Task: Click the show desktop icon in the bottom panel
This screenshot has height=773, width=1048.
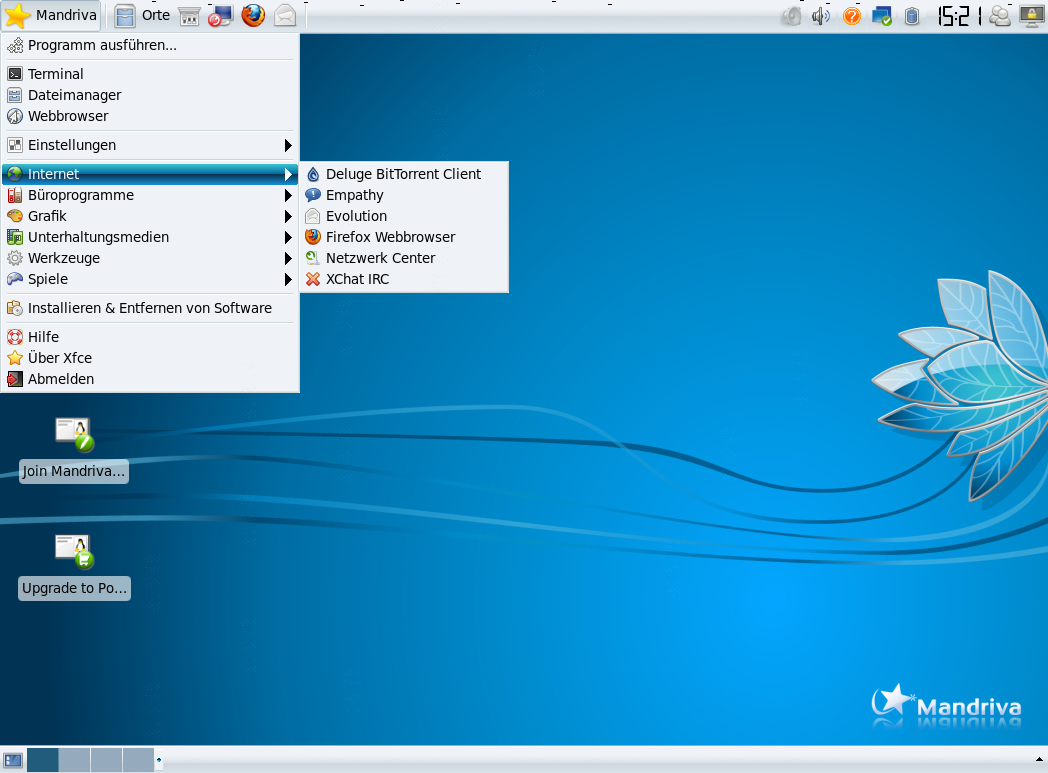Action: pos(13,760)
